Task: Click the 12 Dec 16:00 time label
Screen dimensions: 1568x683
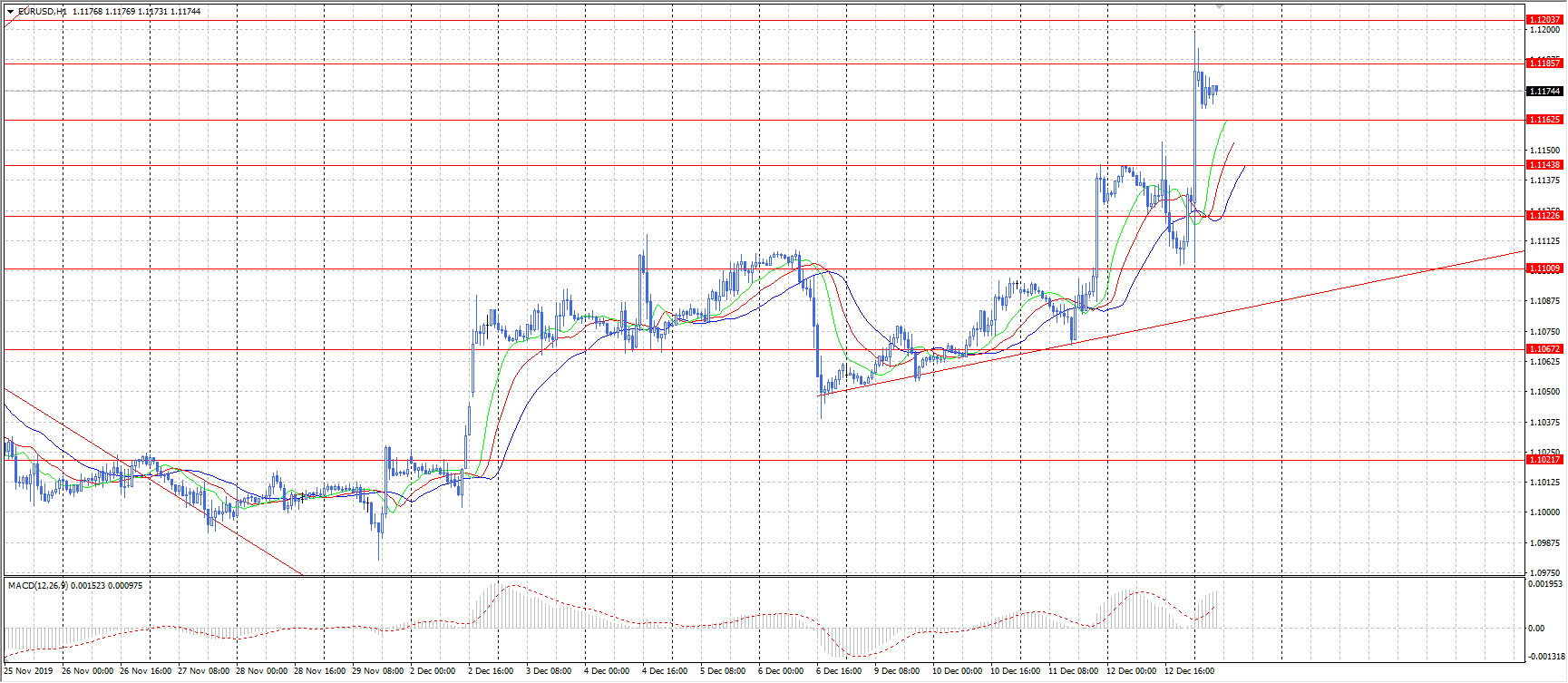Action: click(x=1189, y=672)
